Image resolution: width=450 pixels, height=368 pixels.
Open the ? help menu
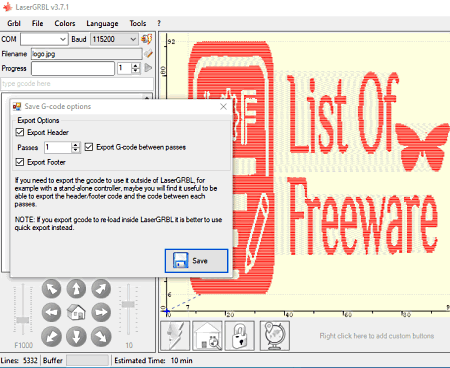tap(159, 23)
